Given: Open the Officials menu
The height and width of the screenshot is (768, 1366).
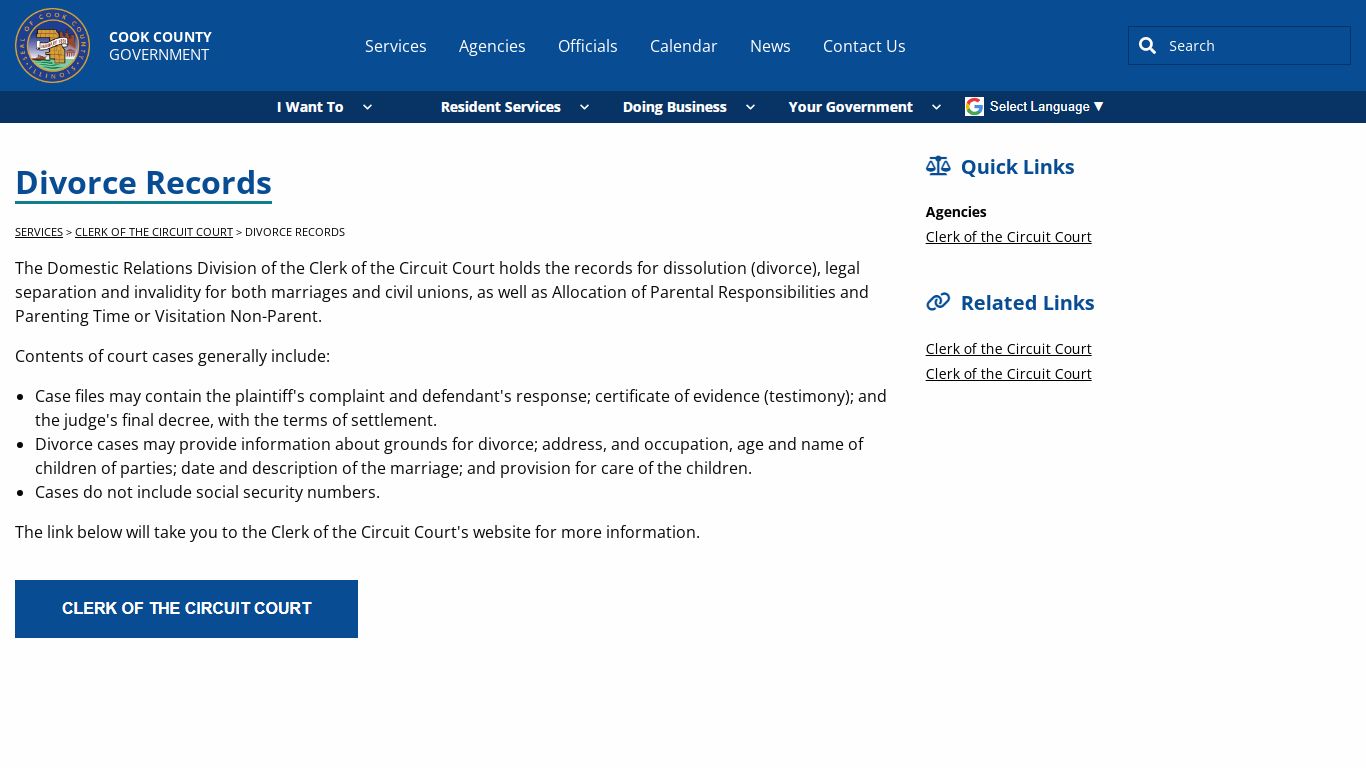Looking at the screenshot, I should 587,46.
